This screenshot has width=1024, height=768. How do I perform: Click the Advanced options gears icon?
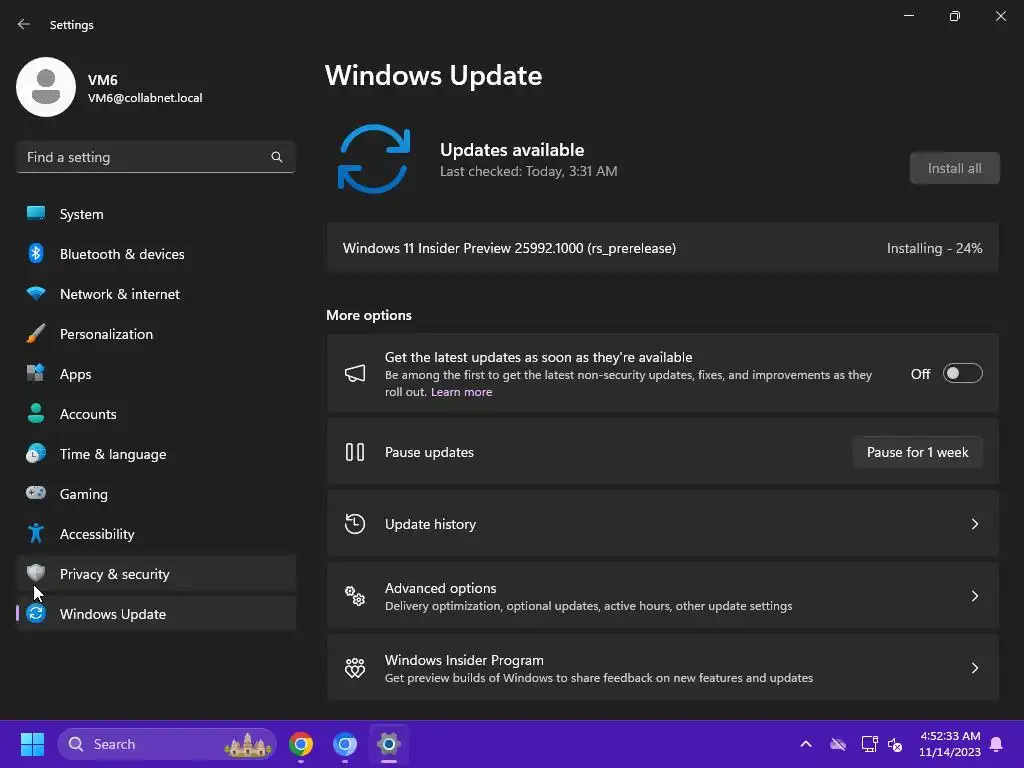[x=355, y=596]
